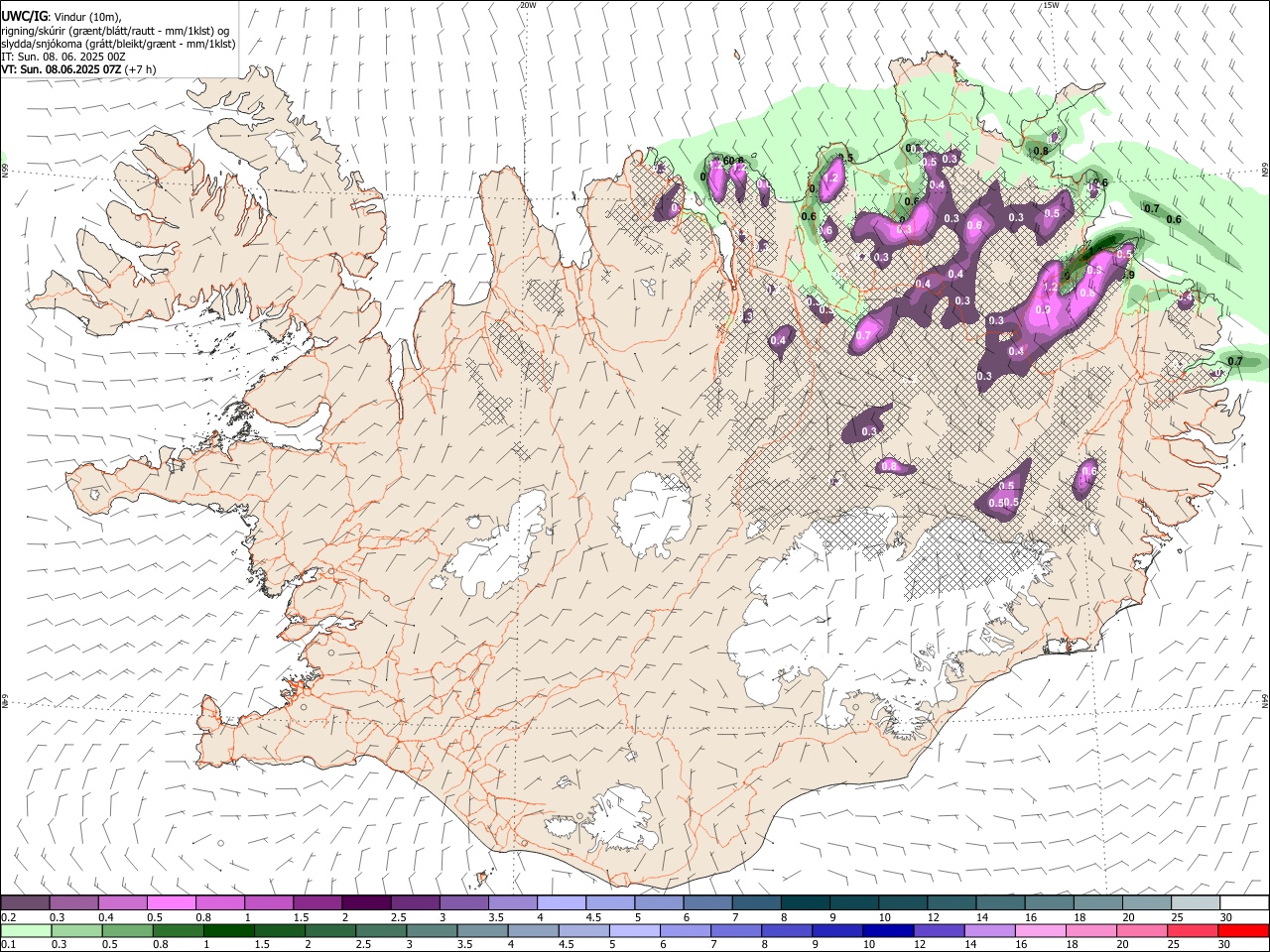Click the 'rigning/skúrir' legend description line
This screenshot has height=952, width=1270.
[115, 30]
